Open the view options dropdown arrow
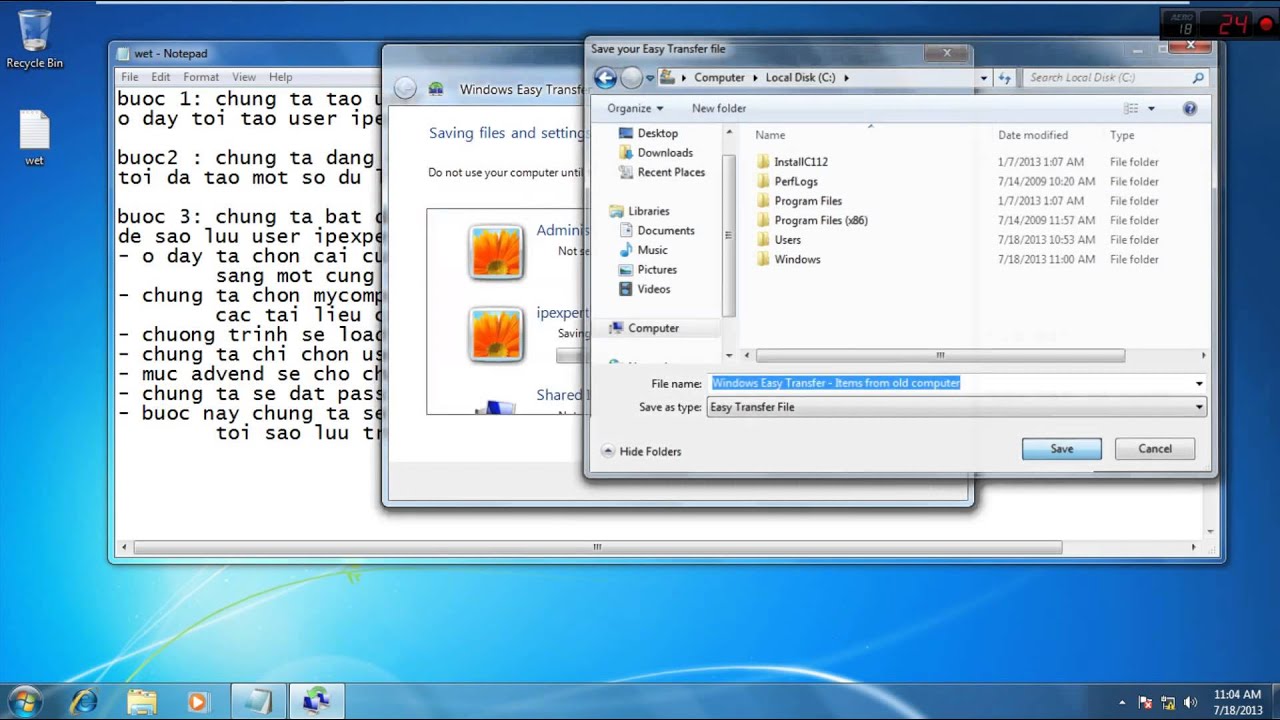Image resolution: width=1280 pixels, height=720 pixels. pyautogui.click(x=1151, y=108)
